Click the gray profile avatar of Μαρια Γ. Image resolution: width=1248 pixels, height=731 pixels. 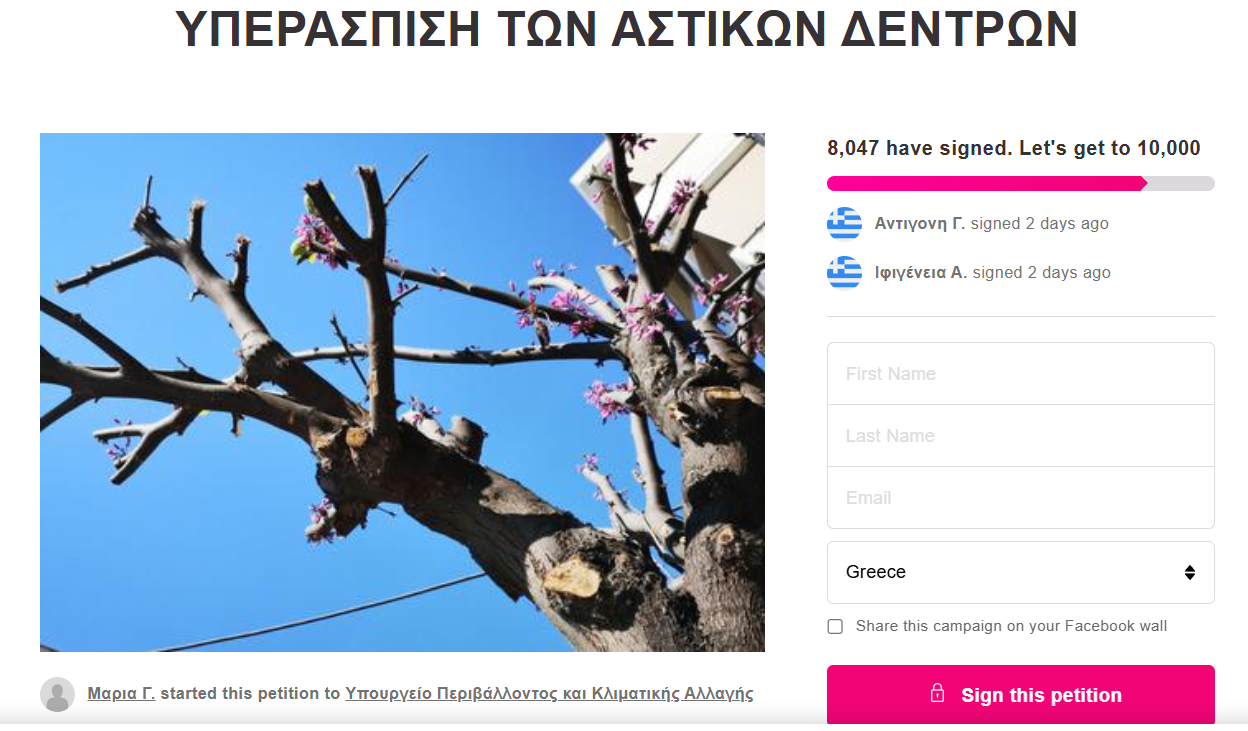[x=57, y=694]
